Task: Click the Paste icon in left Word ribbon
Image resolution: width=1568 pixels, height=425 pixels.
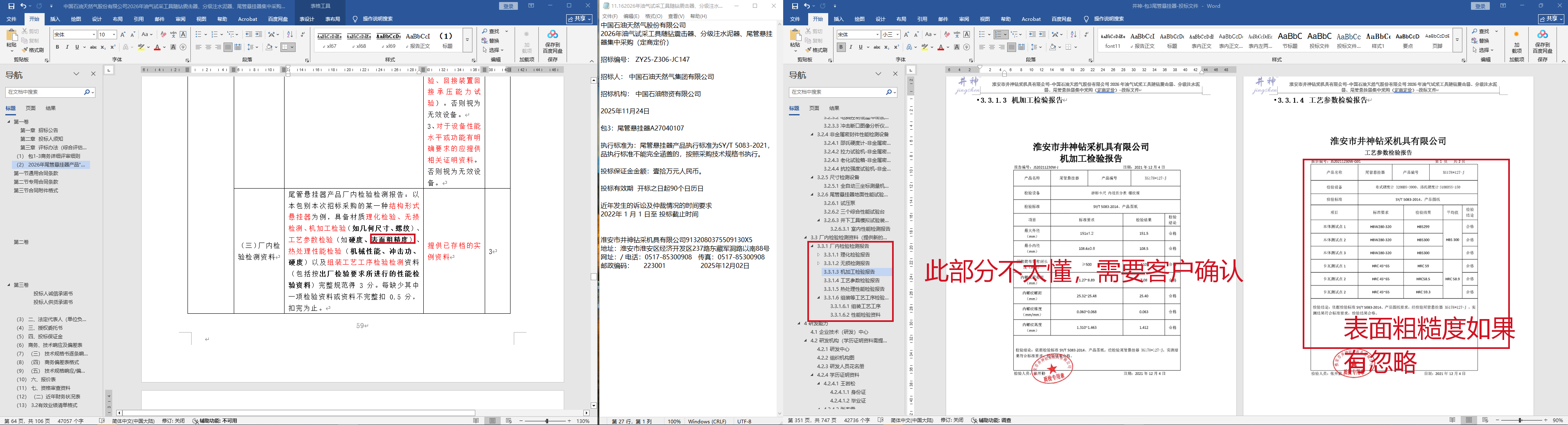Action: tap(11, 39)
